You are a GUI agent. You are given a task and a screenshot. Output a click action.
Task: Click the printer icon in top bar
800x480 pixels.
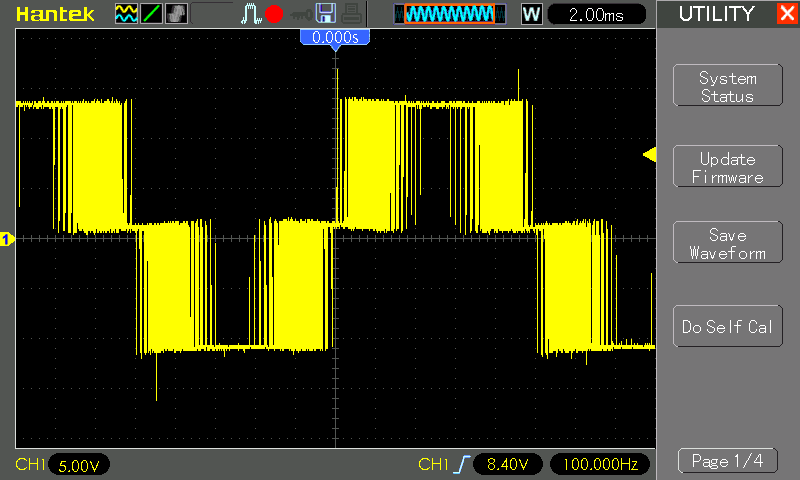(x=349, y=14)
